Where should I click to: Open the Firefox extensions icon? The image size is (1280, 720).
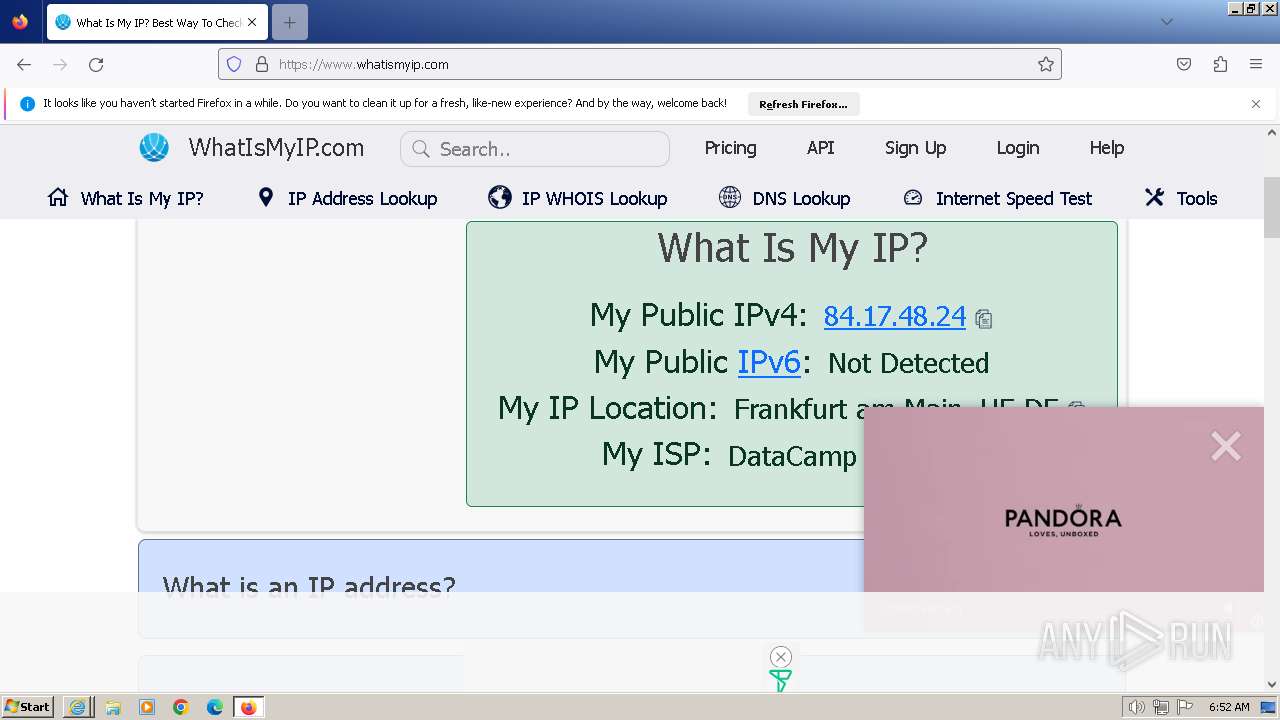point(1220,64)
